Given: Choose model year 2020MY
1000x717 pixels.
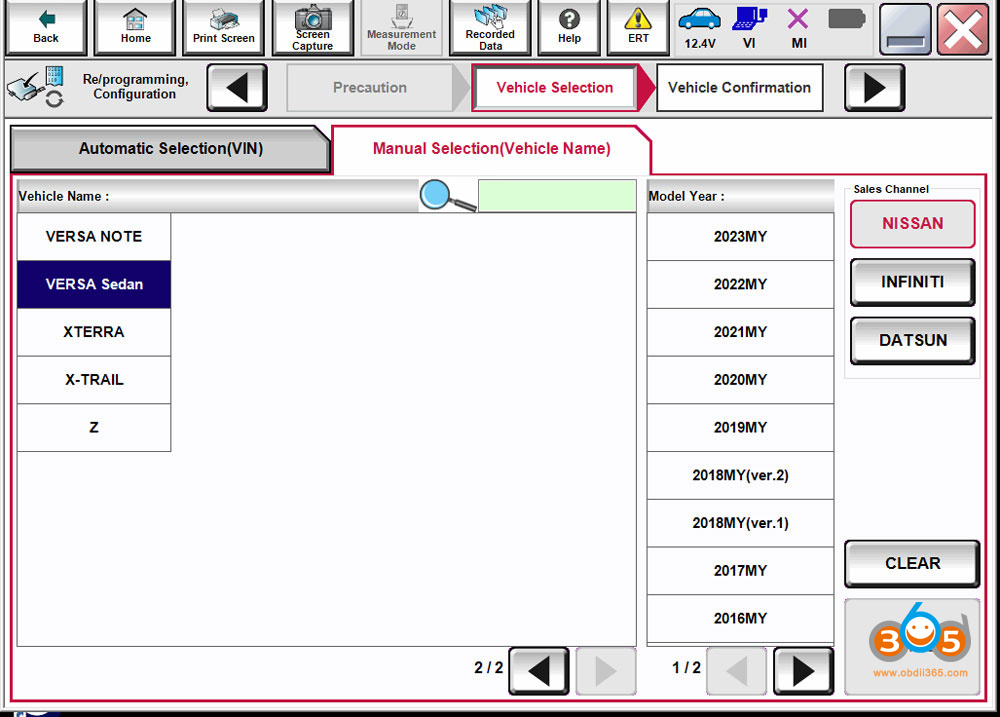Looking at the screenshot, I should (740, 380).
